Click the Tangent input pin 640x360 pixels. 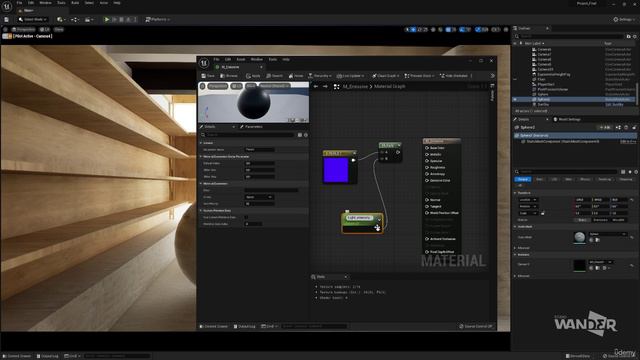click(427, 207)
